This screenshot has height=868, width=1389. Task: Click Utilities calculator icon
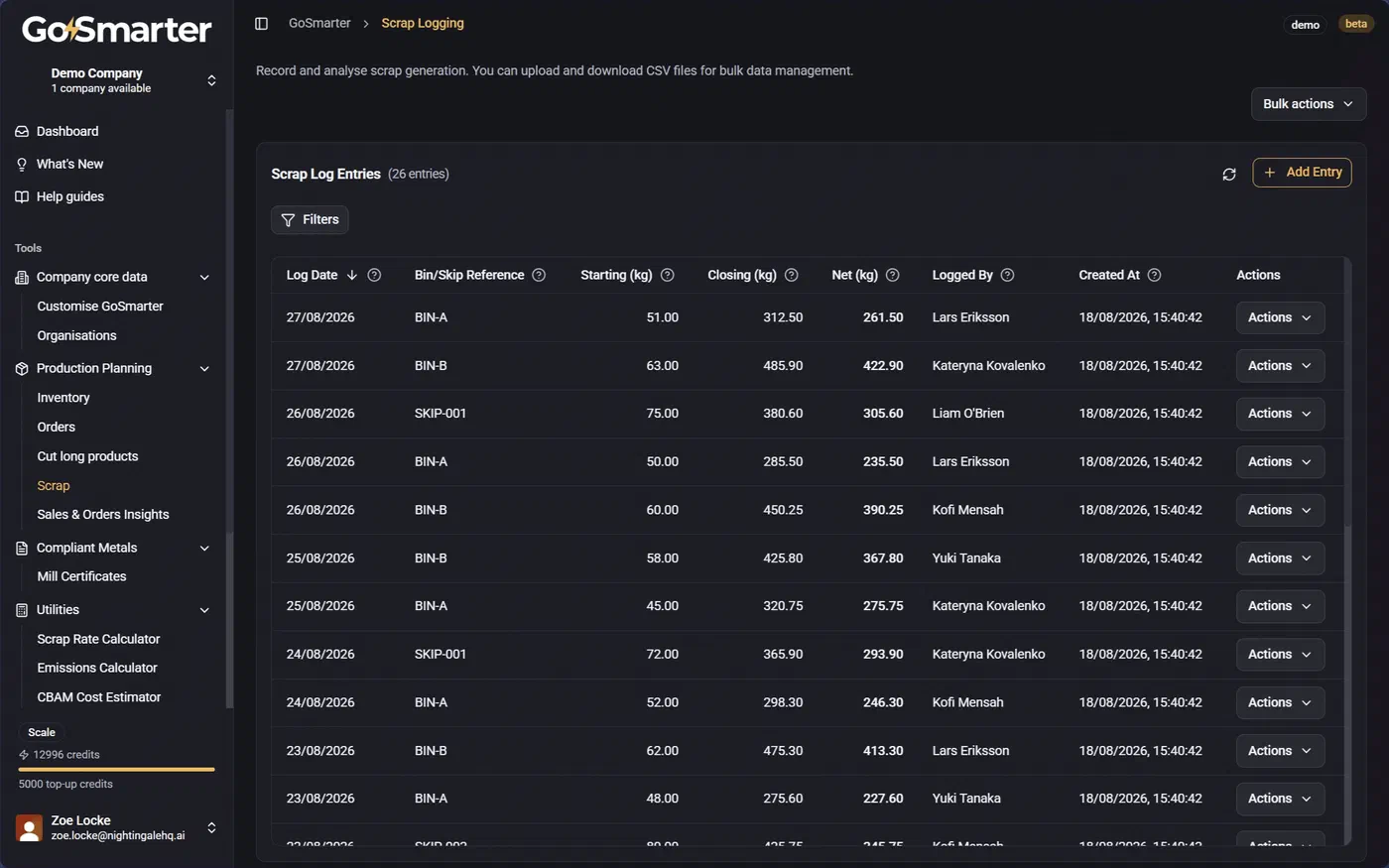click(x=22, y=610)
